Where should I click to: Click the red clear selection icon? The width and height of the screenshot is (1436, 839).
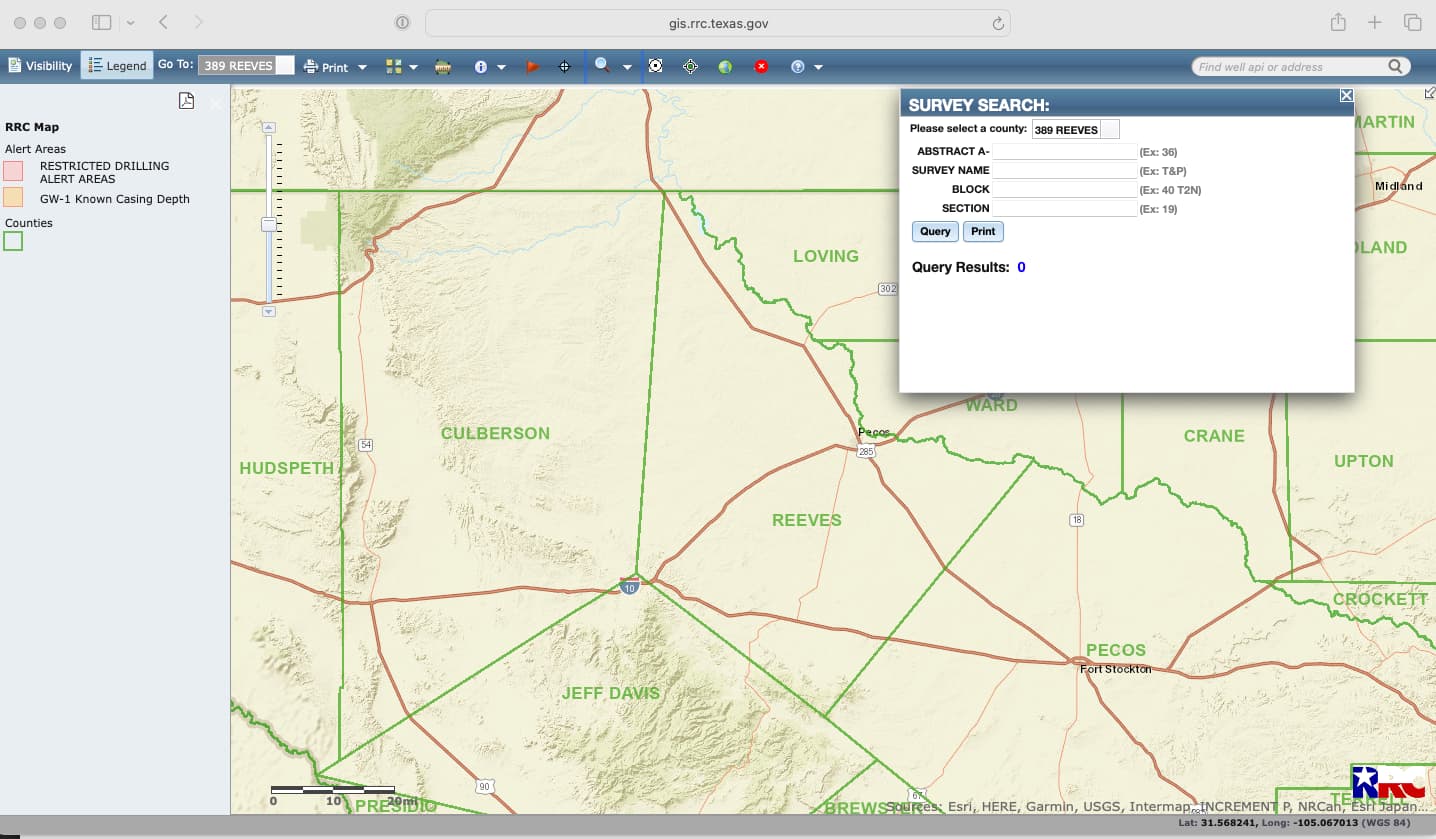(x=761, y=67)
